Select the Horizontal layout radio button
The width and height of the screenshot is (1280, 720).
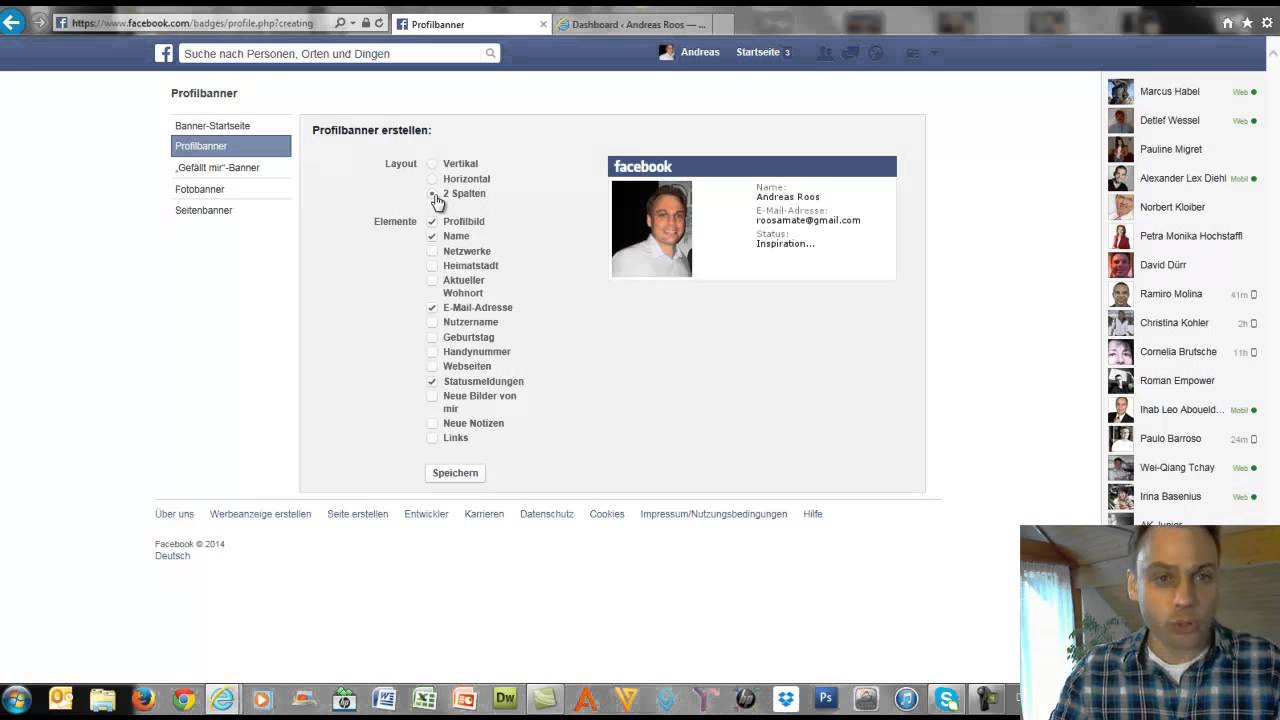click(432, 179)
